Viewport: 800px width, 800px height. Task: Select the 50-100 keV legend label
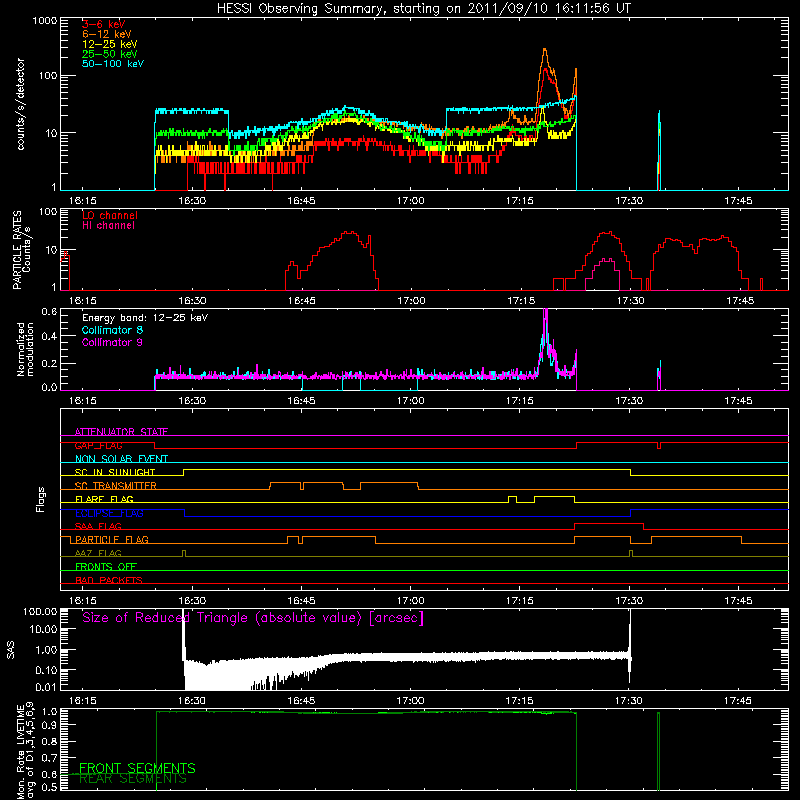[113, 64]
